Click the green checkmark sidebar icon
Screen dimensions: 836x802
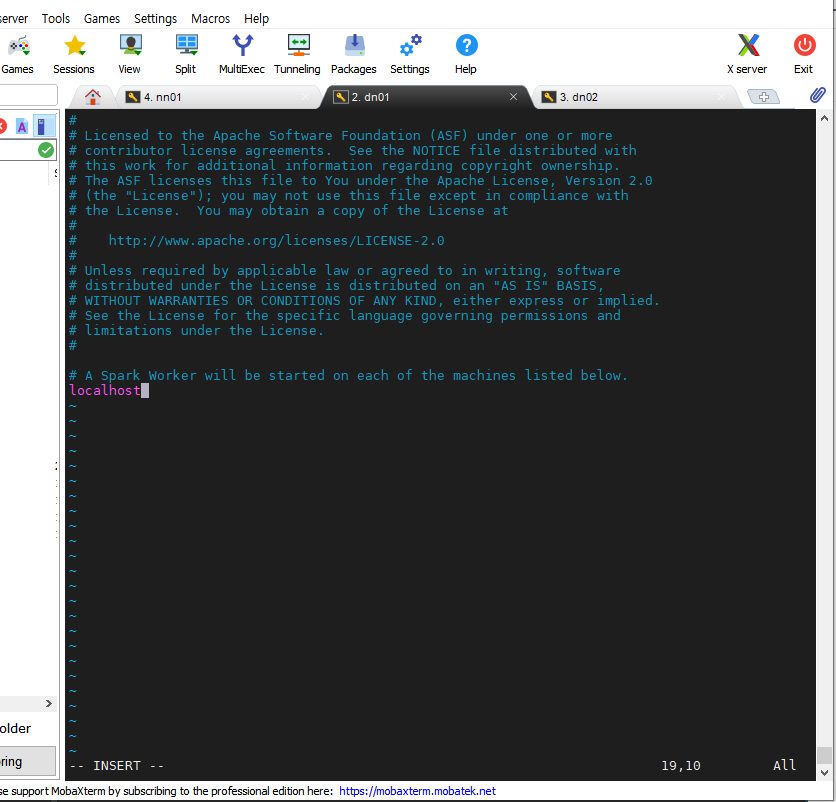pyautogui.click(x=46, y=150)
